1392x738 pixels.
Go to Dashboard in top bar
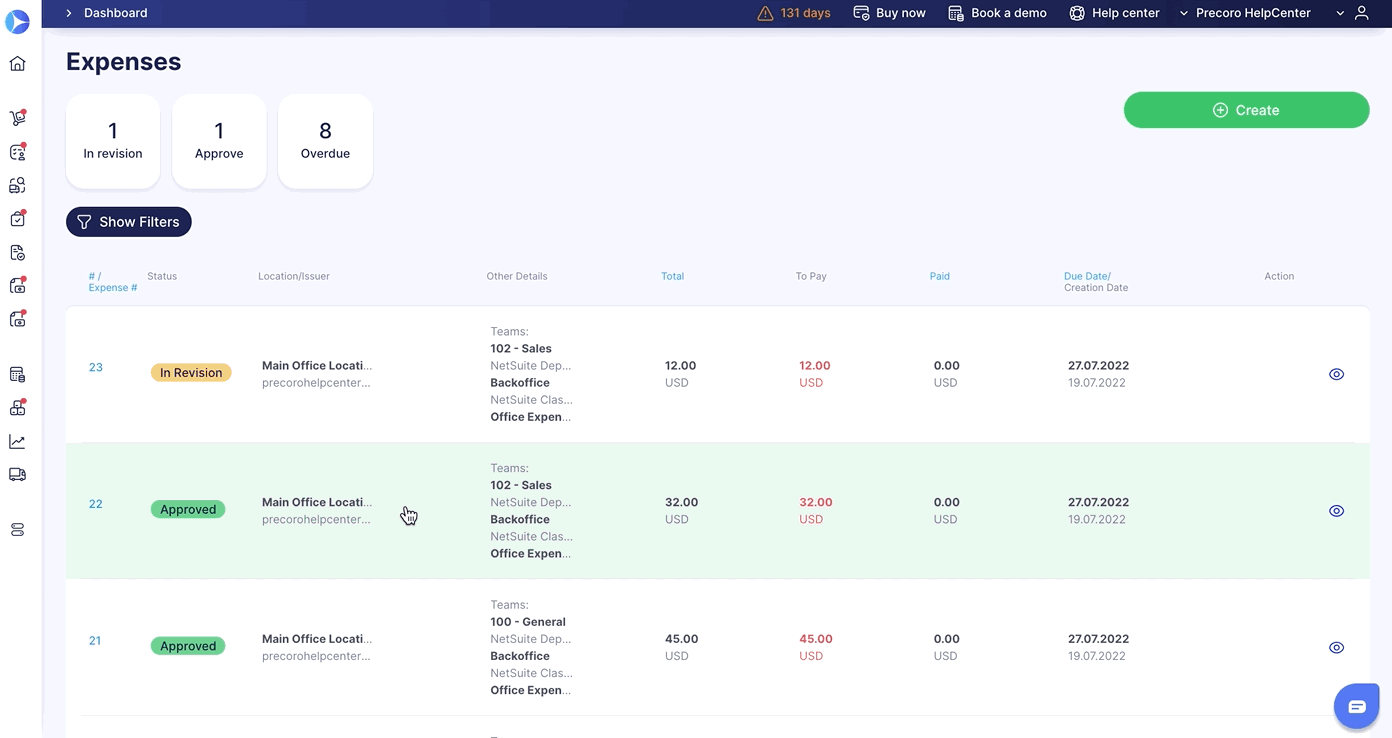116,13
